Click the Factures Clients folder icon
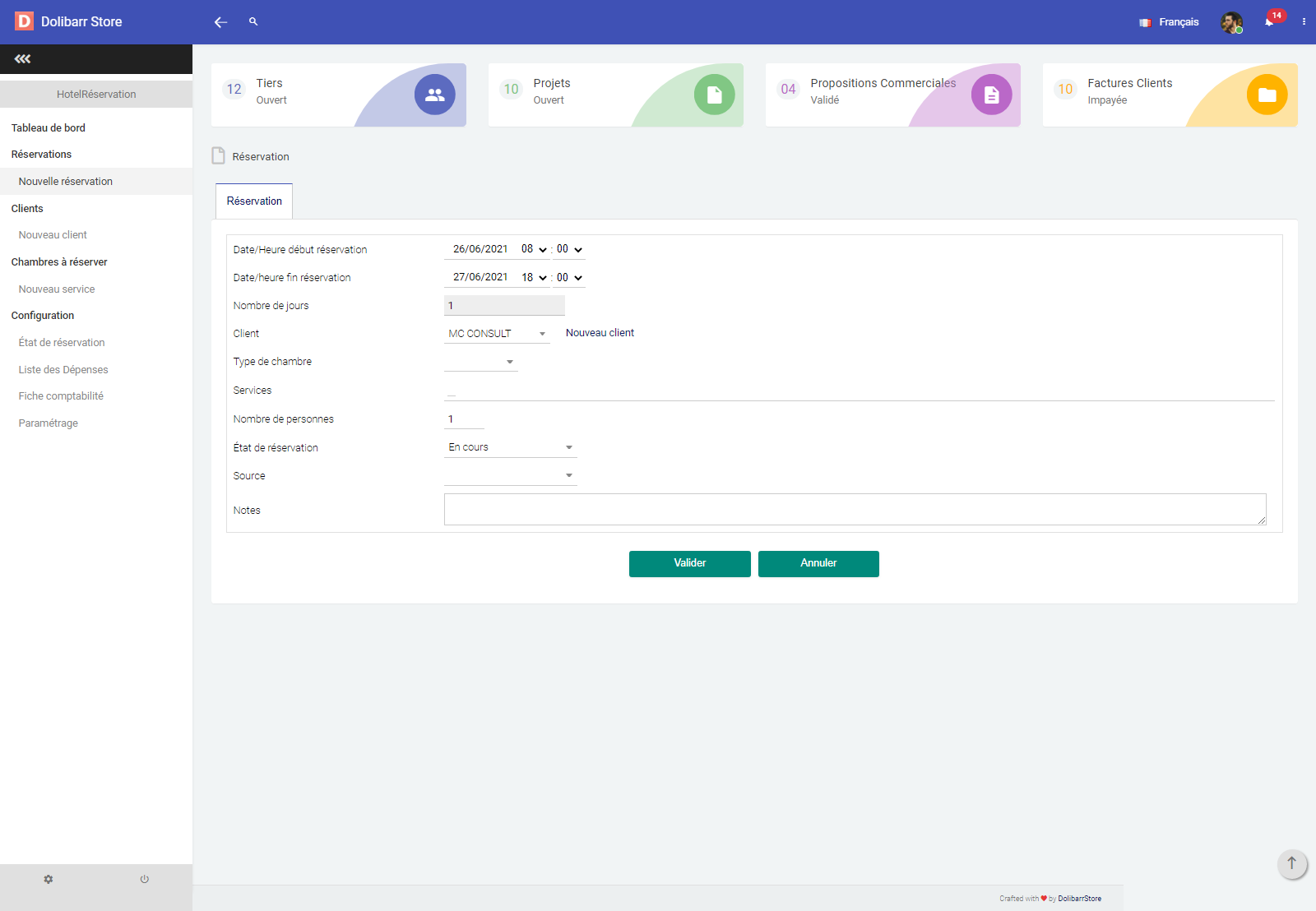The width and height of the screenshot is (1316, 911). (x=1267, y=95)
